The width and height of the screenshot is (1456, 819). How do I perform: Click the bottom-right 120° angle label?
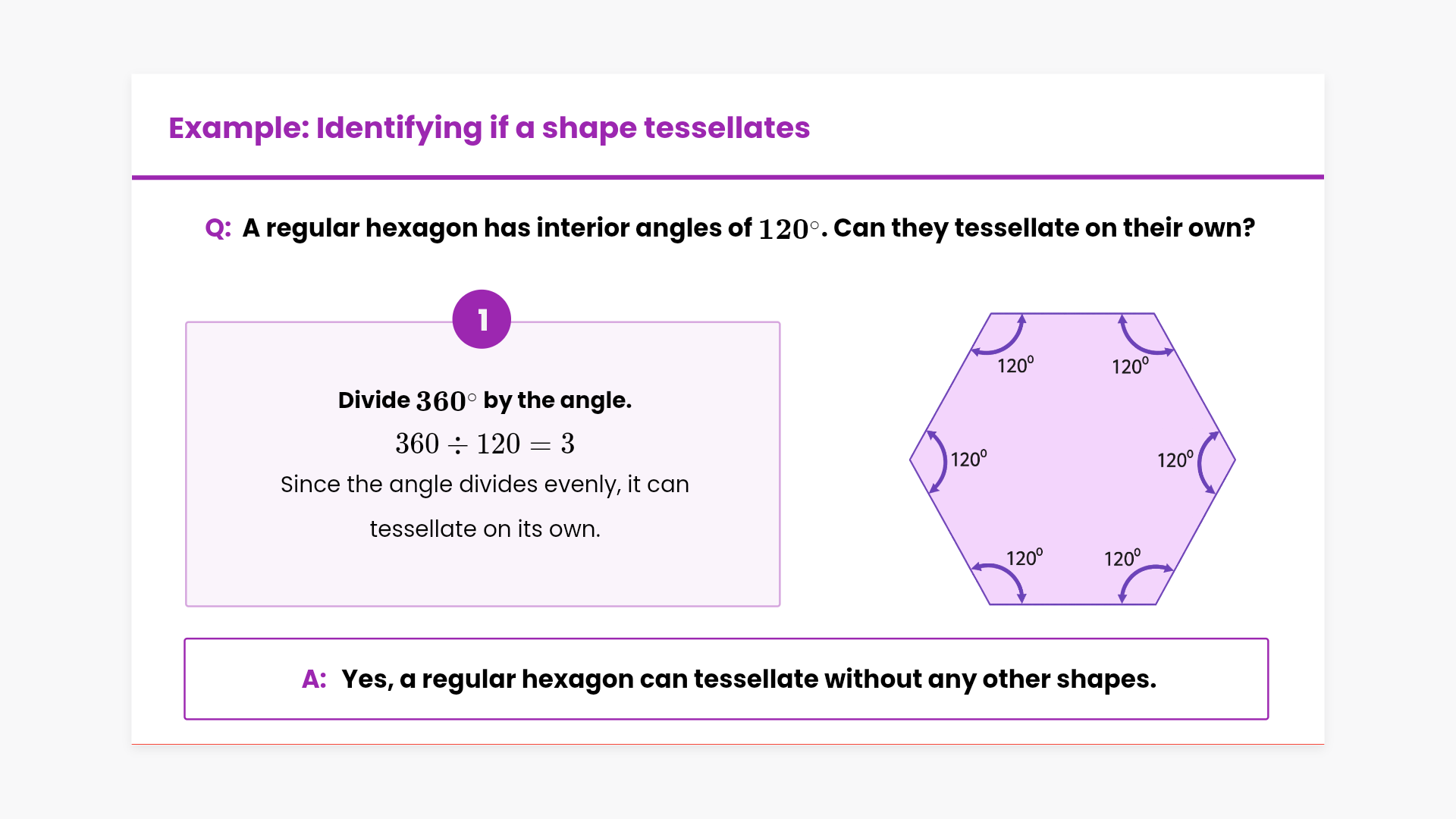[1122, 558]
